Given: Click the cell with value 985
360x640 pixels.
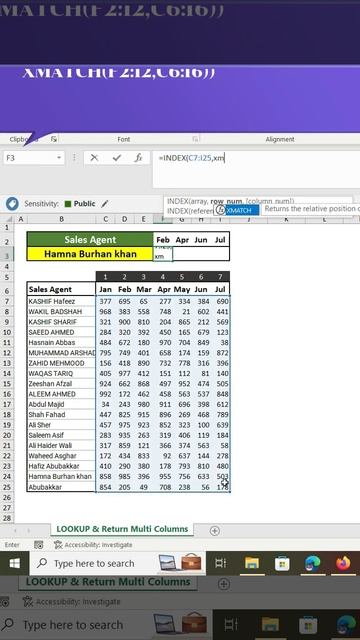Looking at the screenshot, I should [124, 476].
